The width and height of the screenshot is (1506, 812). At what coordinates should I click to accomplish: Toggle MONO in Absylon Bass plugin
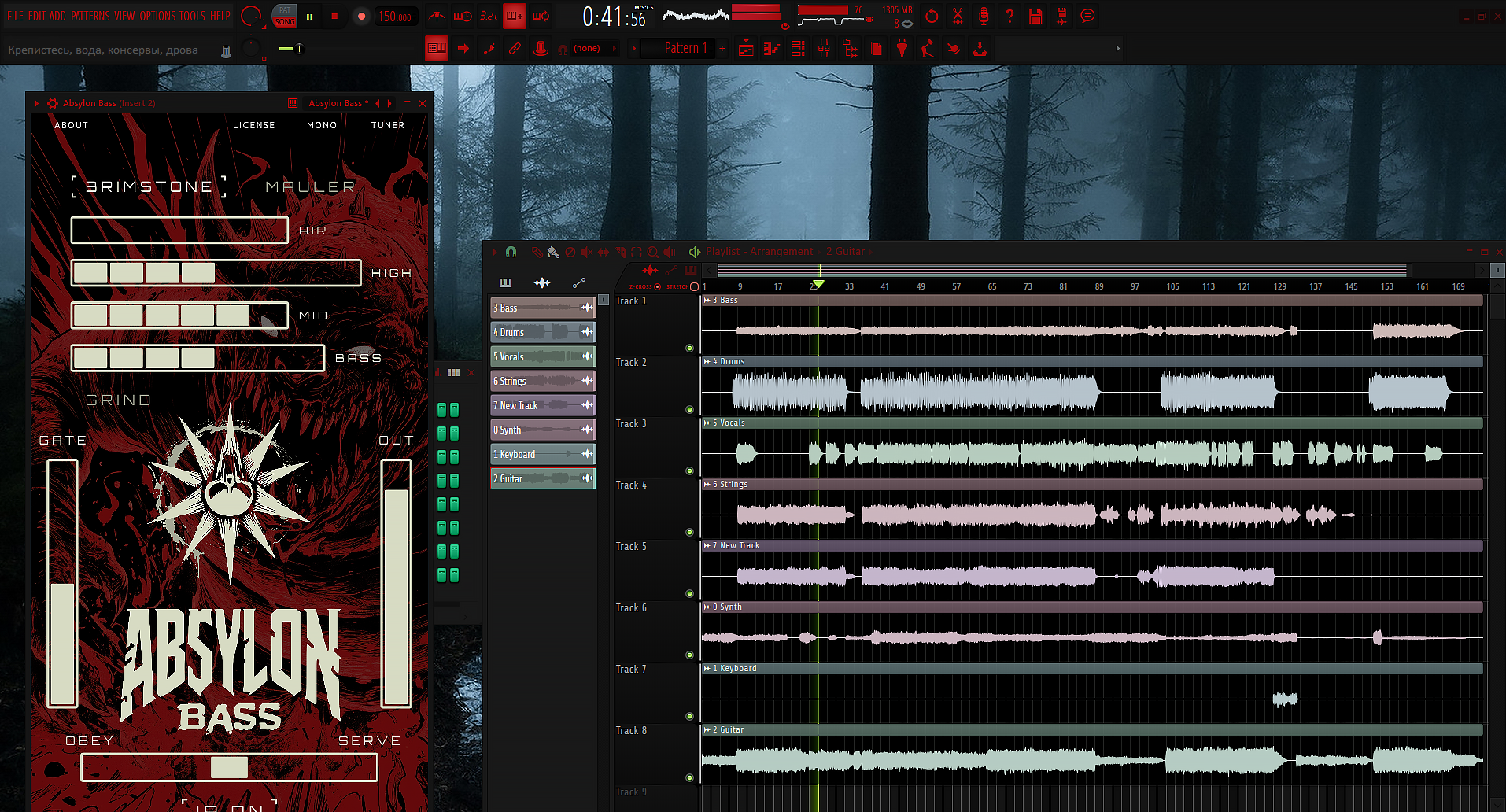pos(322,125)
